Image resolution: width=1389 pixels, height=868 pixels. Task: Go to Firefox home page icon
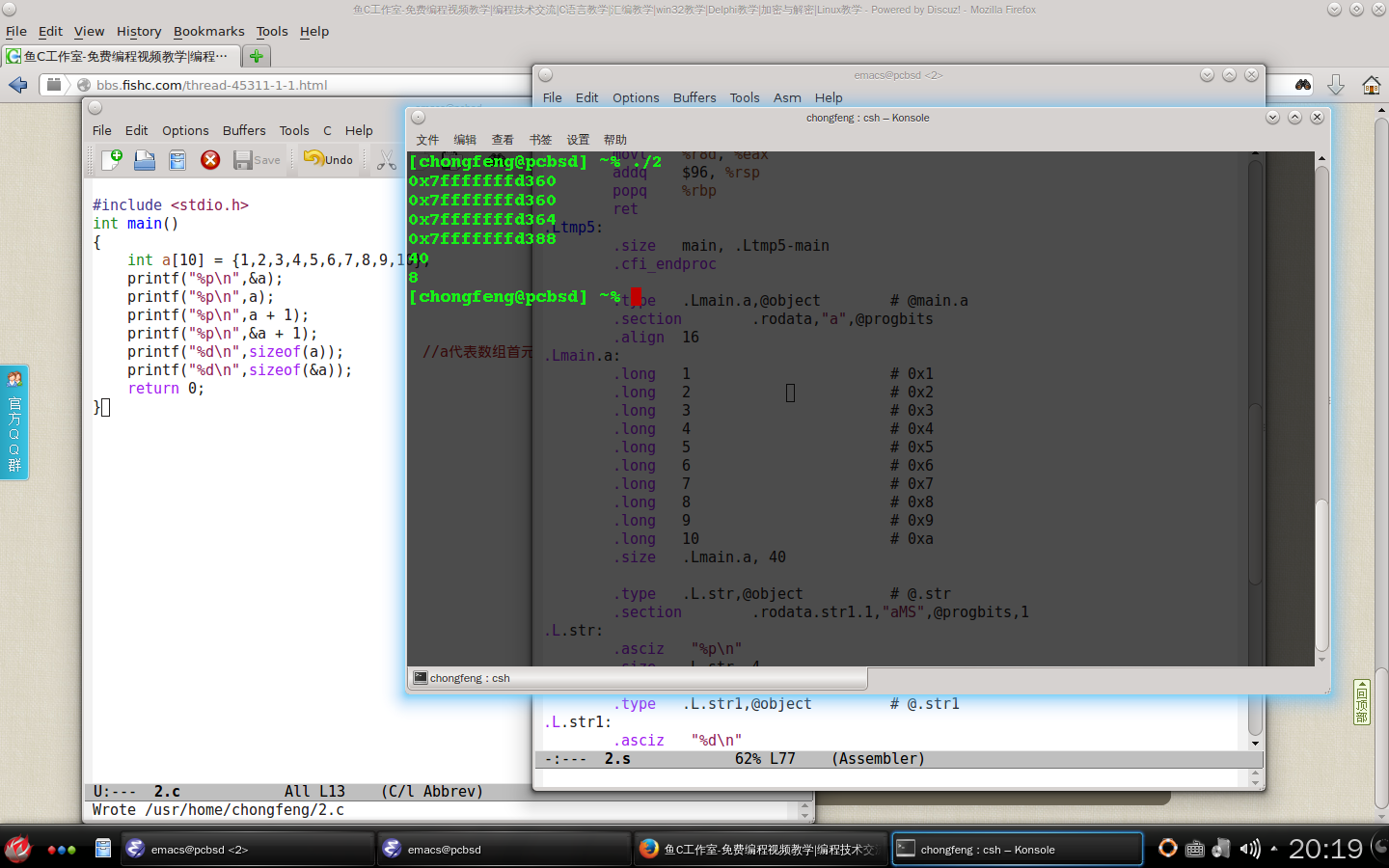(x=1371, y=85)
